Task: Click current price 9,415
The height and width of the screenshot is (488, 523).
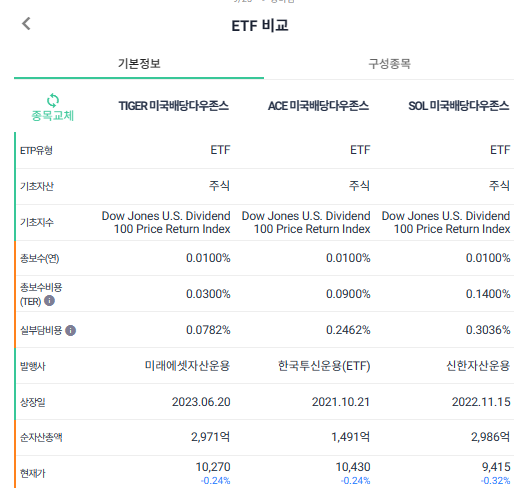Action: 496,467
